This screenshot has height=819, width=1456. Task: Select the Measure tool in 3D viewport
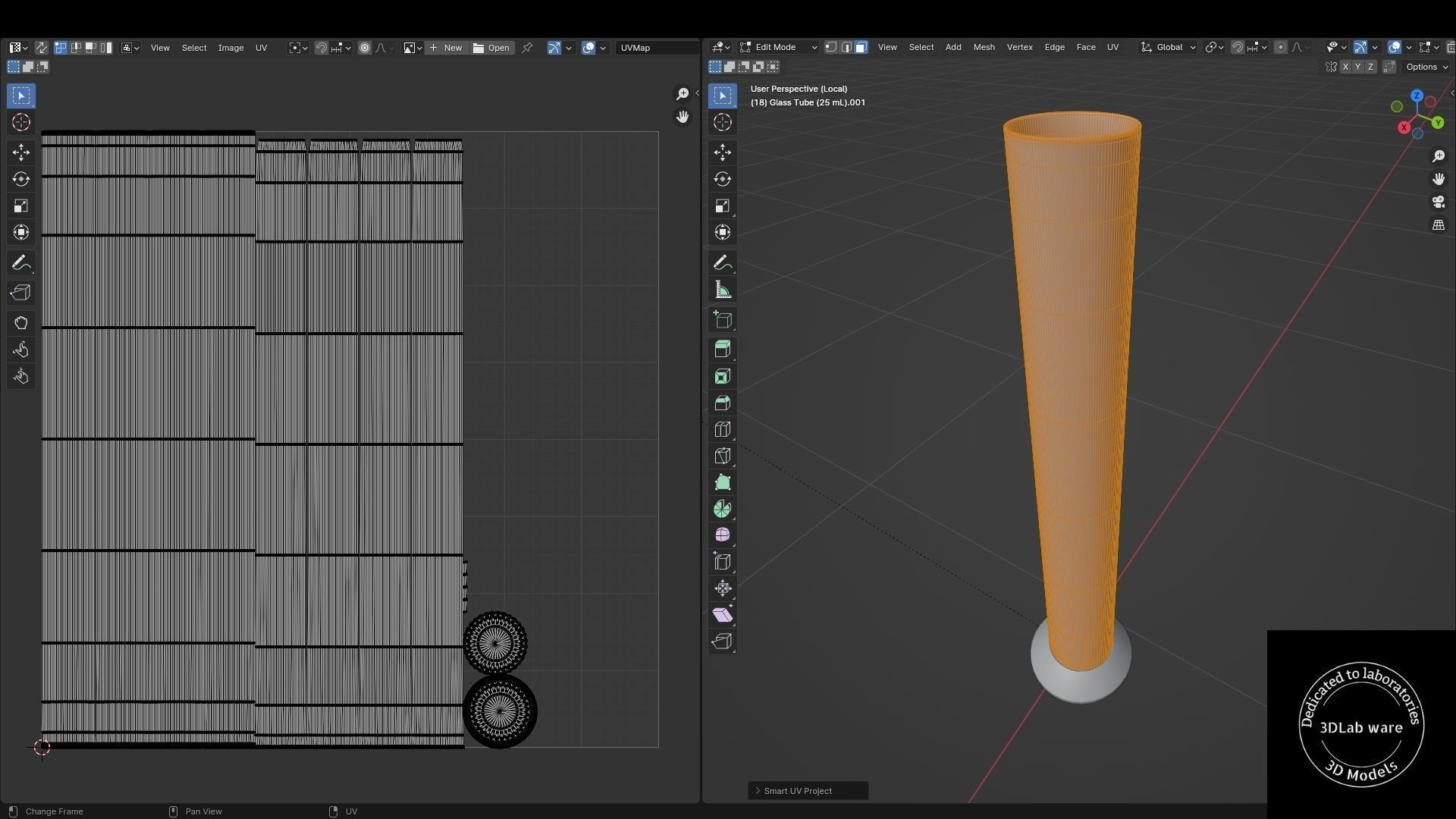point(722,290)
